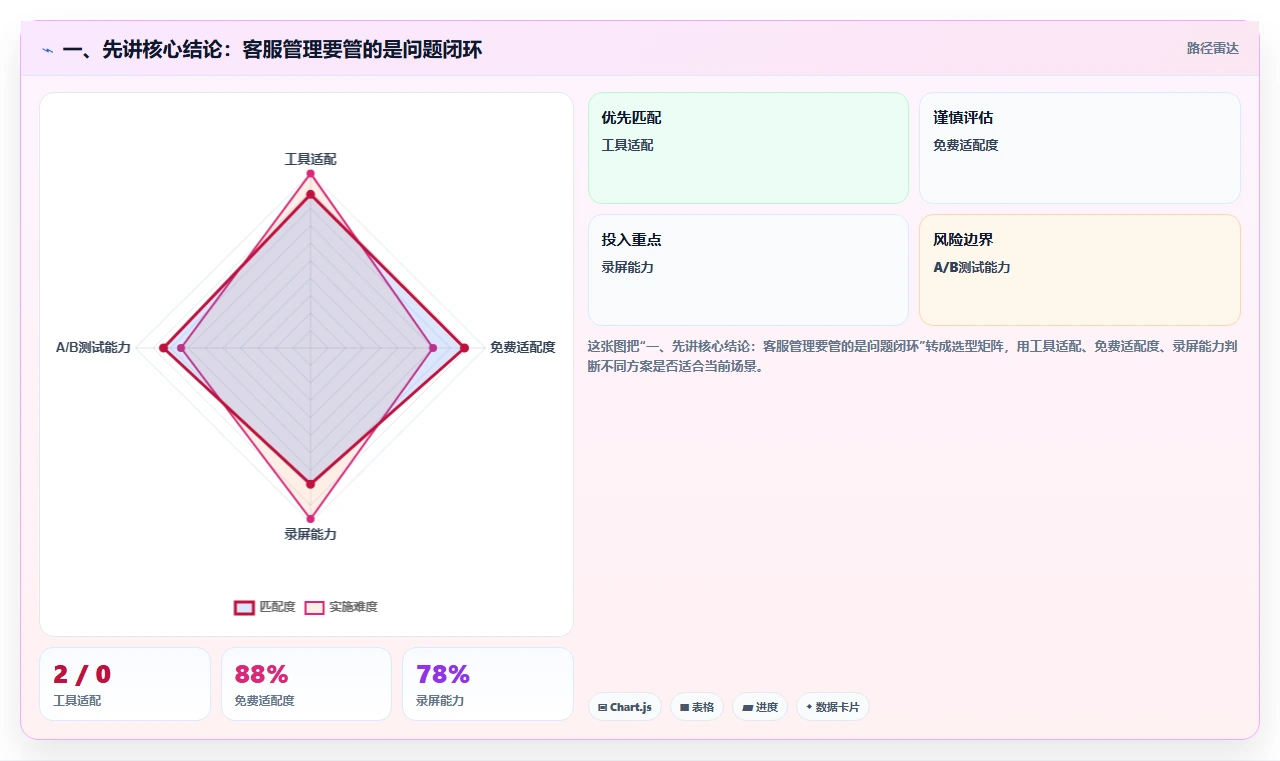Click 工具适配 text inside the 优先匹配 card
The image size is (1280, 761).
coord(627,145)
